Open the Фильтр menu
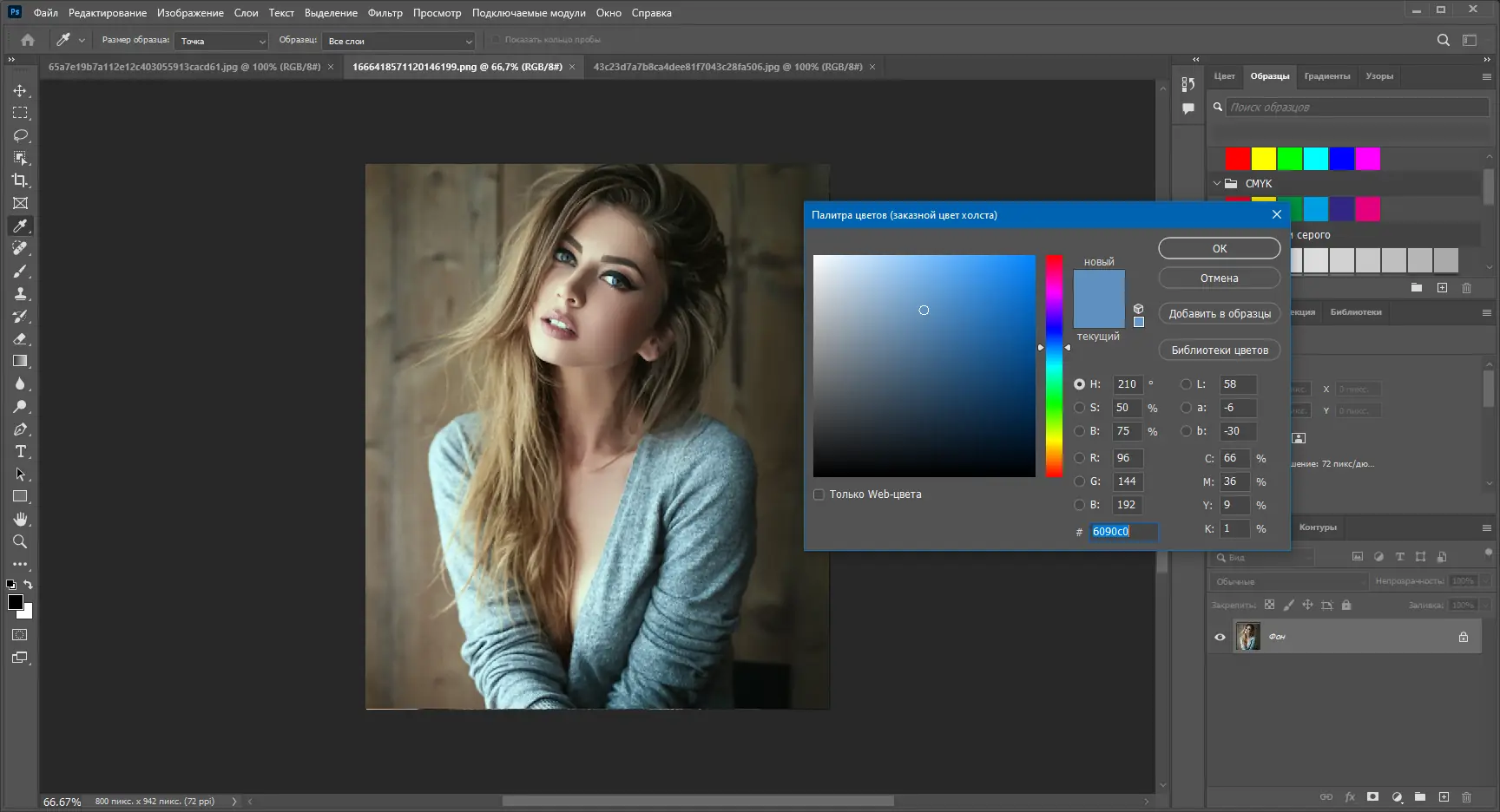This screenshot has width=1500, height=812. click(x=385, y=13)
